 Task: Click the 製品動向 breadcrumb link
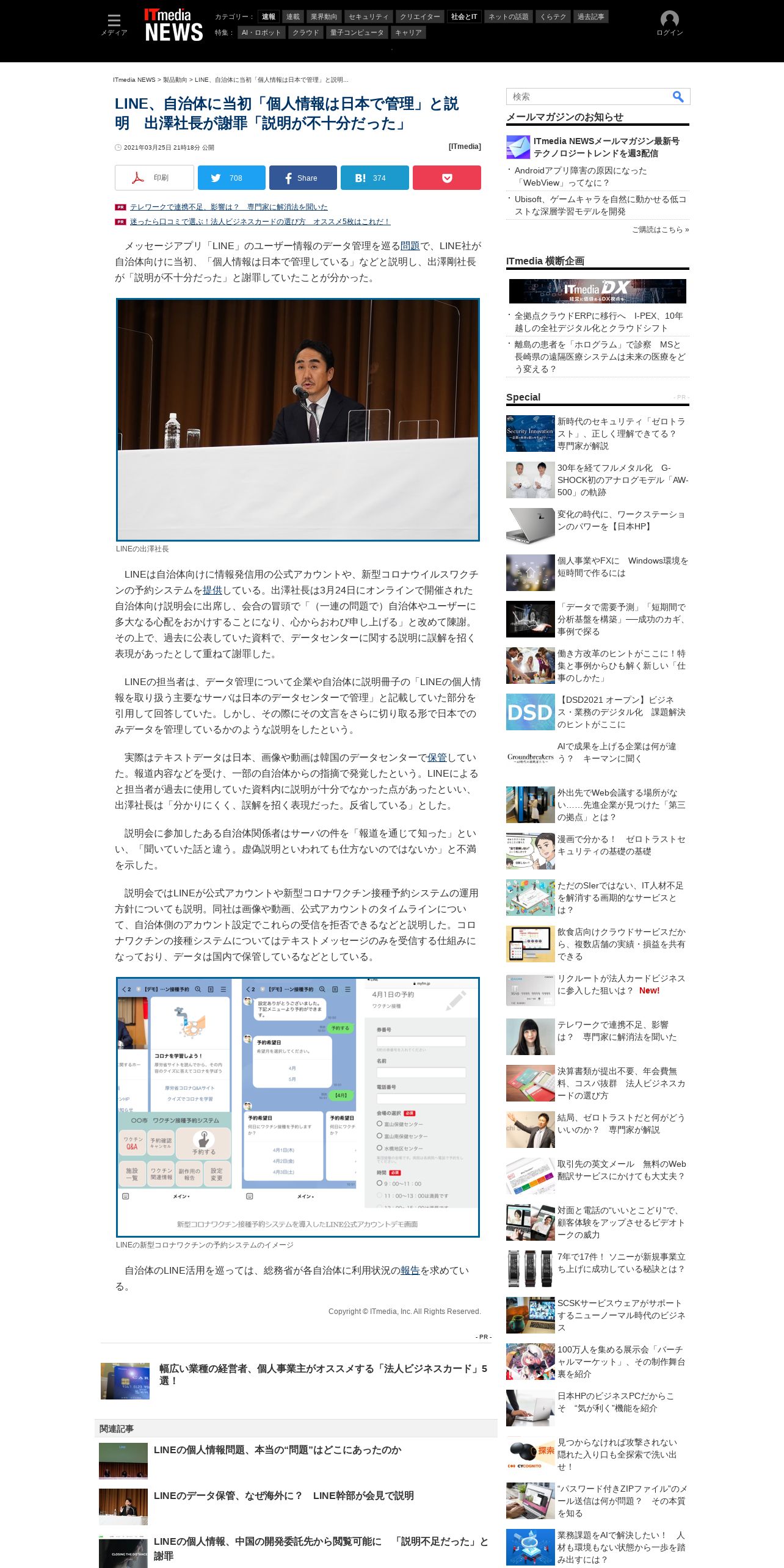point(175,80)
